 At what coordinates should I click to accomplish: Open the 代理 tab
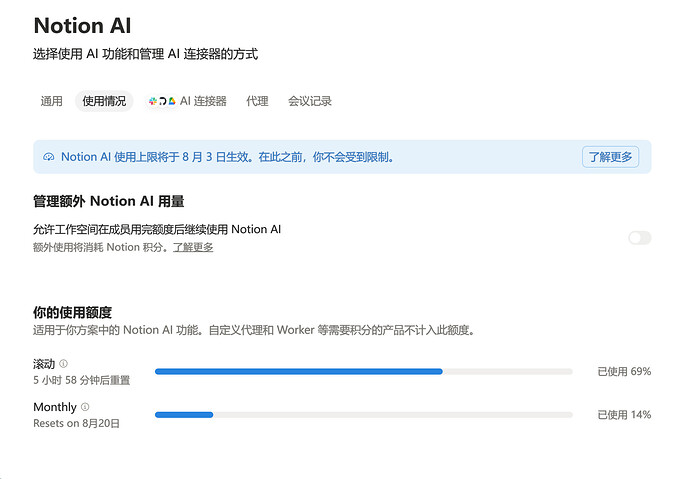click(x=257, y=101)
